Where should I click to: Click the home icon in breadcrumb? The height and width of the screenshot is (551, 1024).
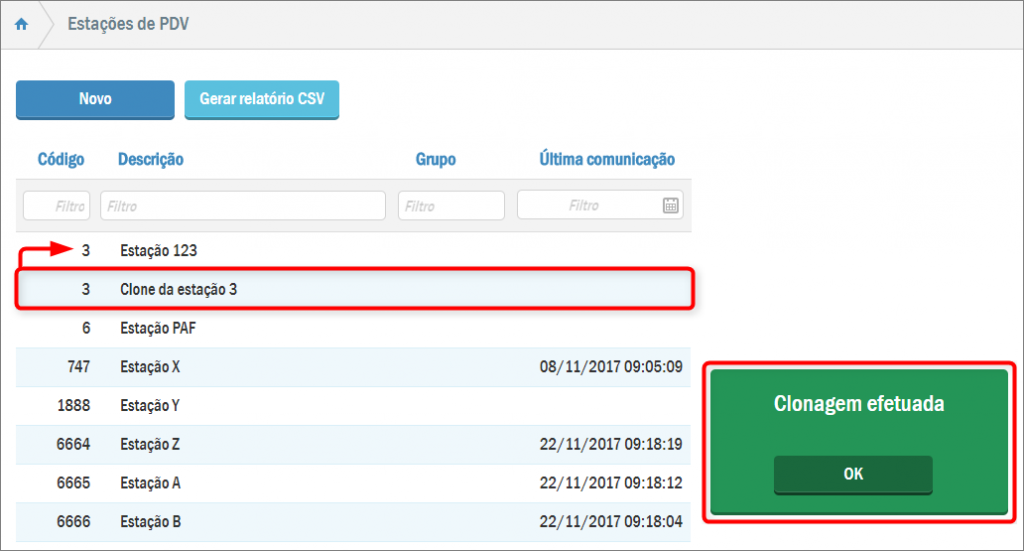pyautogui.click(x=21, y=25)
